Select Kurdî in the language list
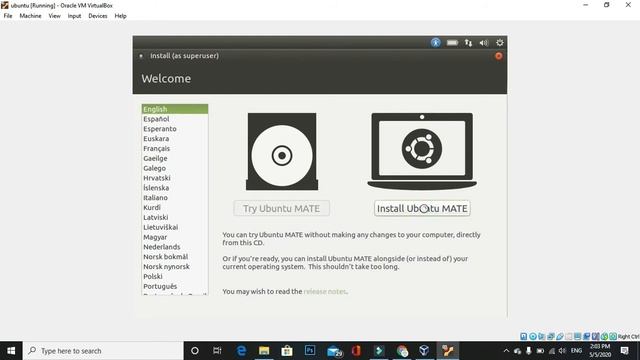Viewport: 640px width, 360px height. (x=175, y=207)
